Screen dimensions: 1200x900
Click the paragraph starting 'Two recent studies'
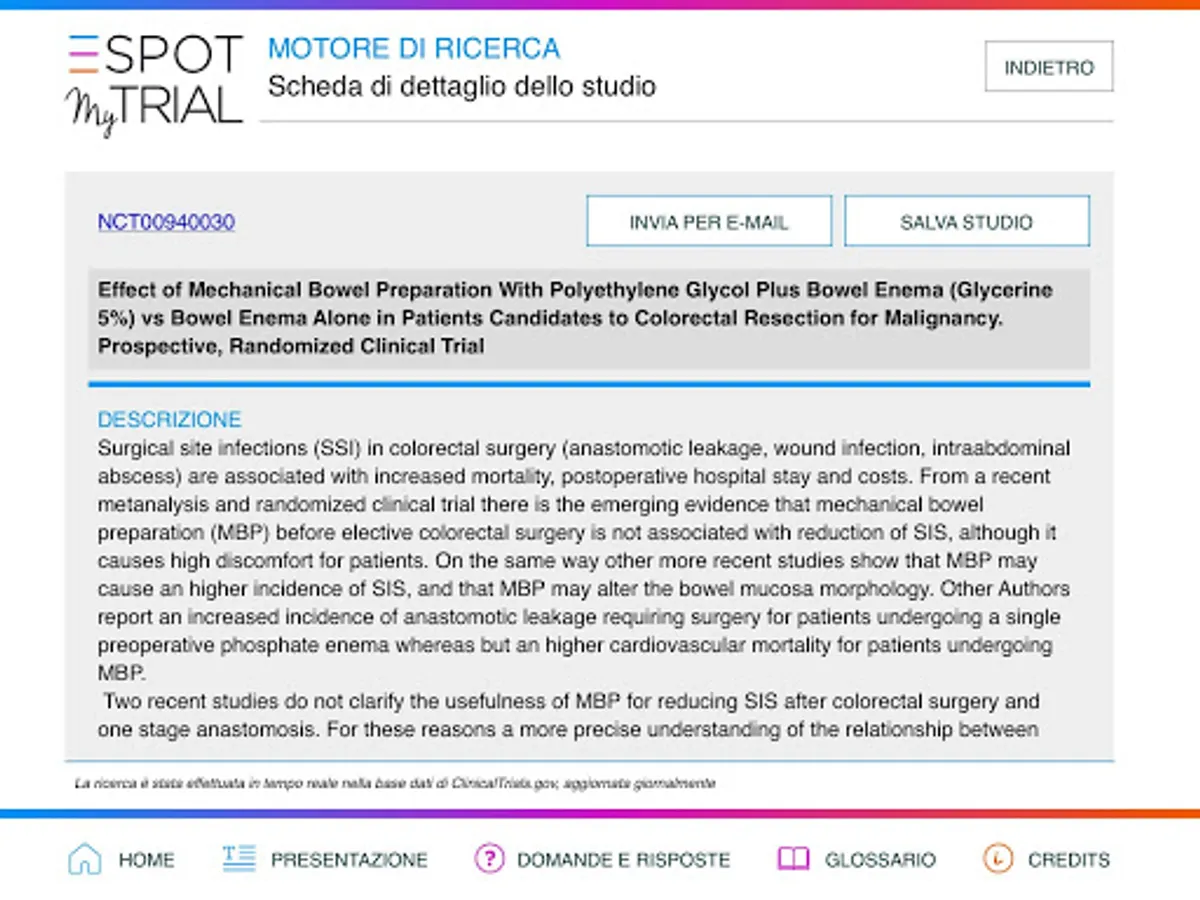(570, 715)
